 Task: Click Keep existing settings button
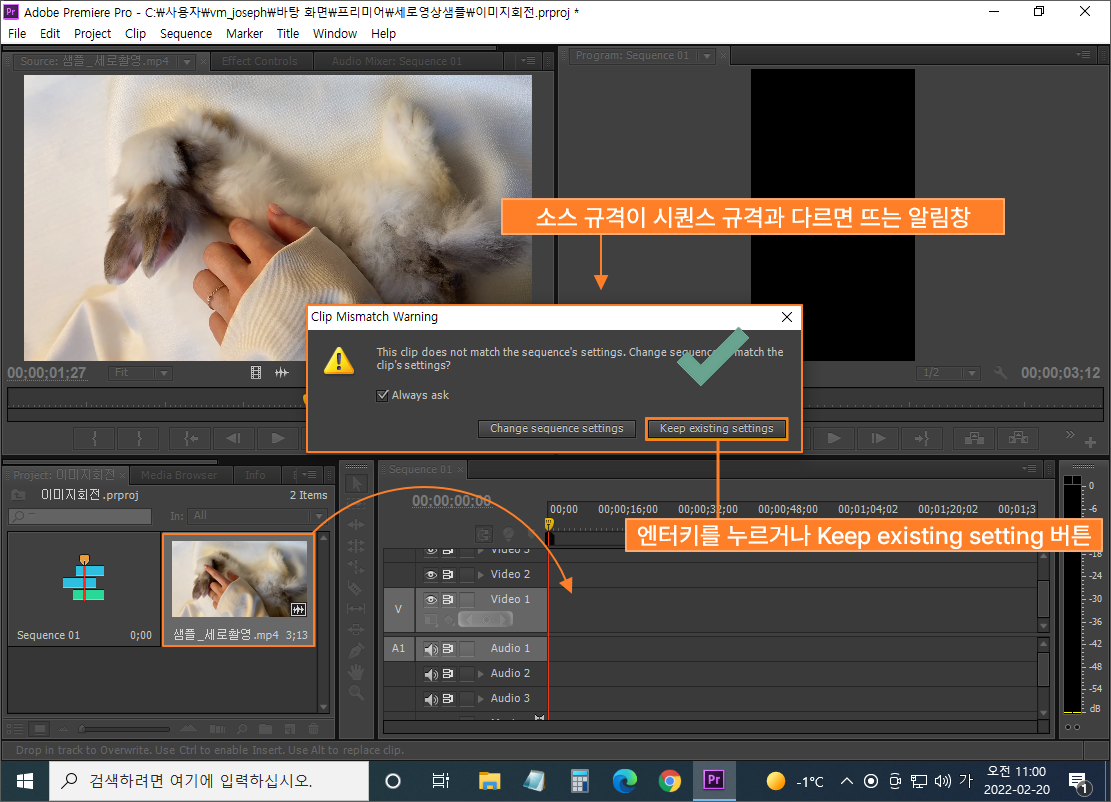point(716,429)
